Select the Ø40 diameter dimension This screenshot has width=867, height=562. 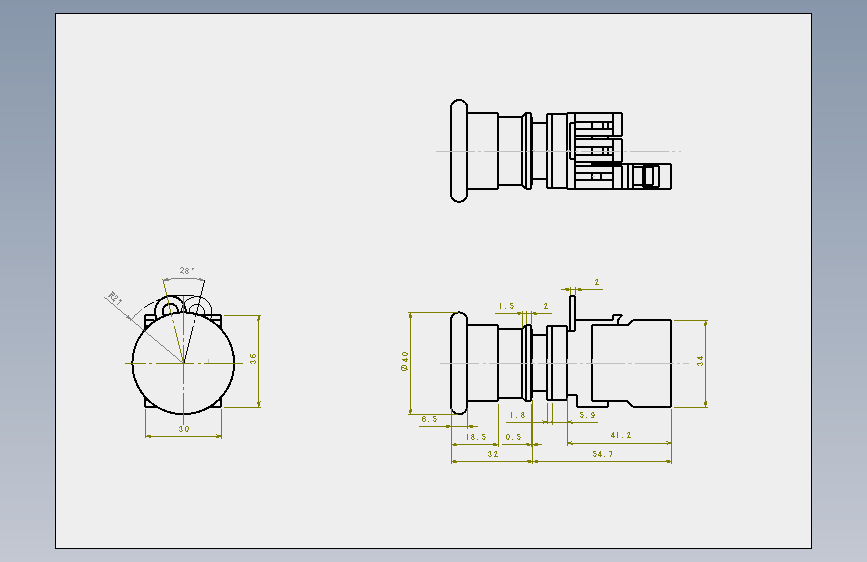coord(405,361)
